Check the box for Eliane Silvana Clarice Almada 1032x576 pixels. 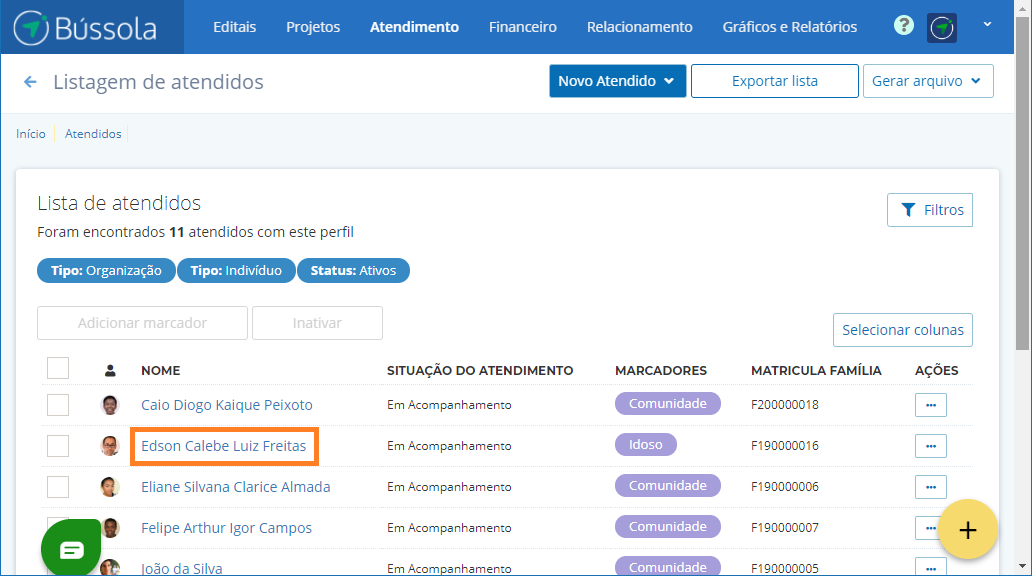58,486
